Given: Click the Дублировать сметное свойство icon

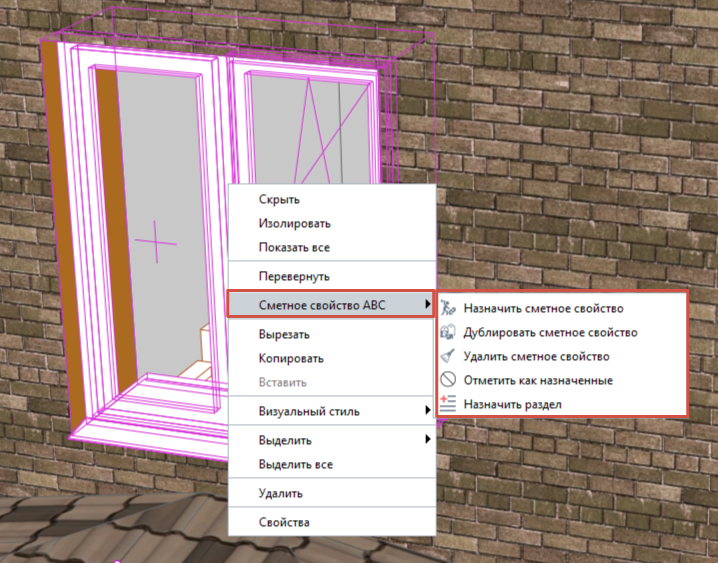Looking at the screenshot, I should pyautogui.click(x=448, y=332).
